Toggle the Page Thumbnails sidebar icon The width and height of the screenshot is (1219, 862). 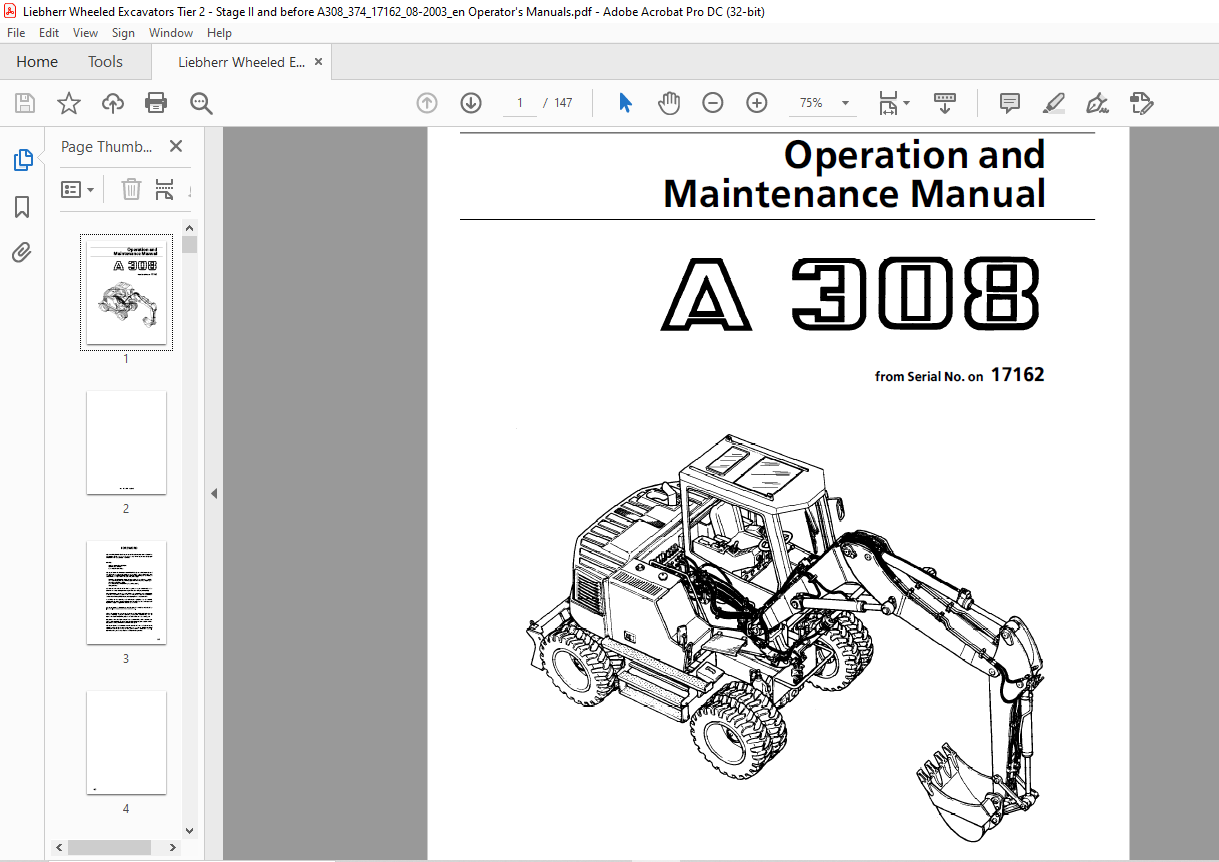(22, 160)
